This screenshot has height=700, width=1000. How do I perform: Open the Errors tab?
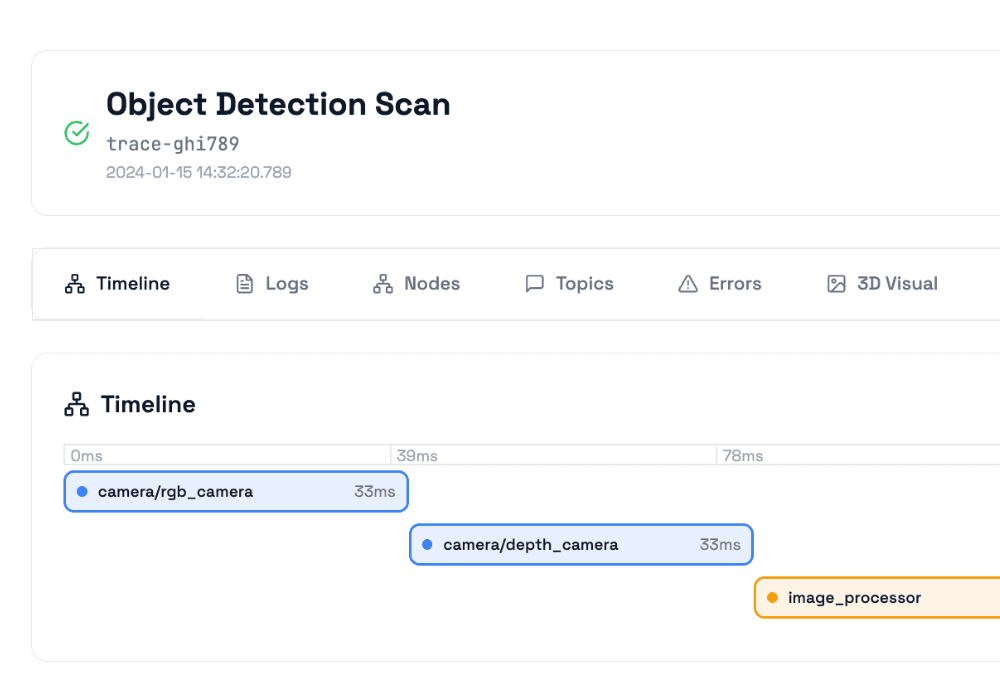click(x=719, y=284)
